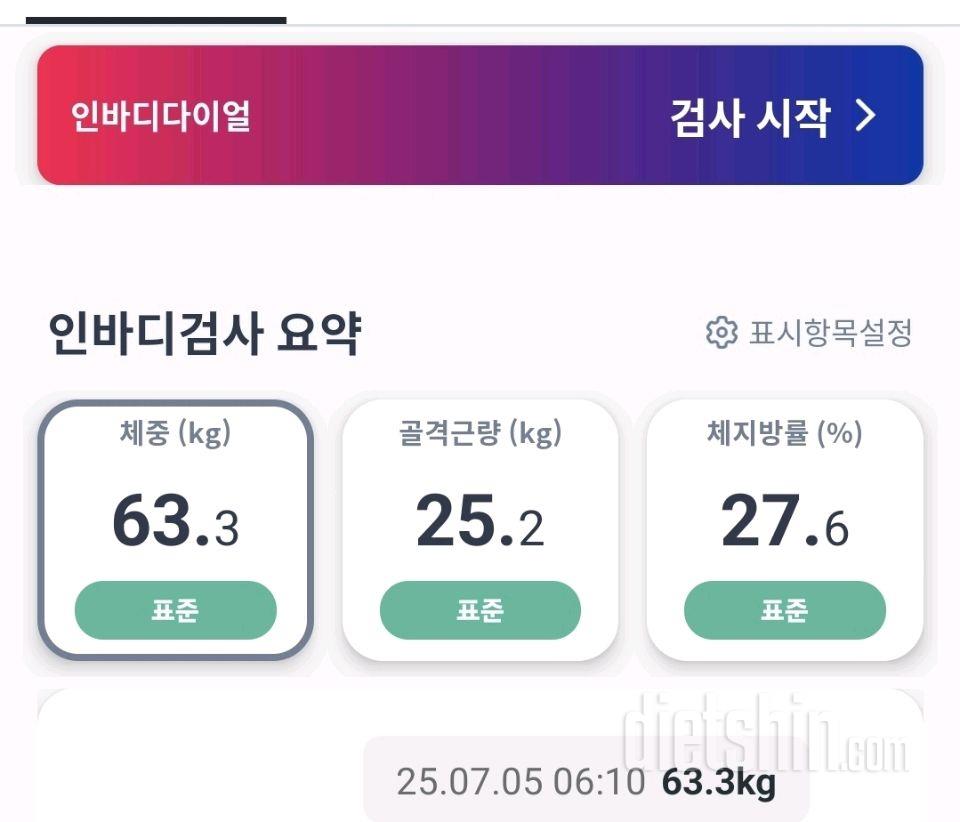Image resolution: width=960 pixels, height=822 pixels.
Task: Select the active tab with dark underline
Action: 156,20
